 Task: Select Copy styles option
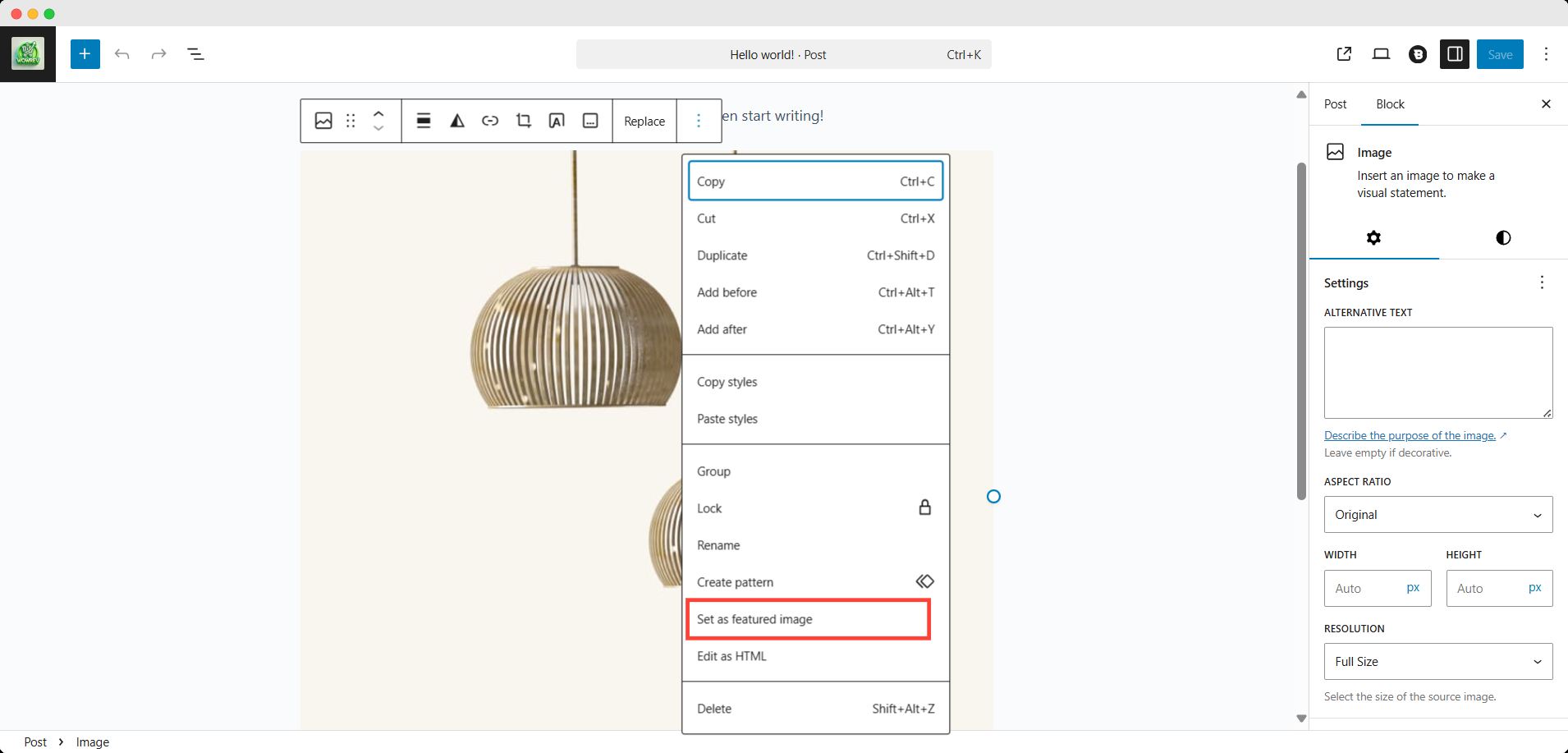point(815,382)
